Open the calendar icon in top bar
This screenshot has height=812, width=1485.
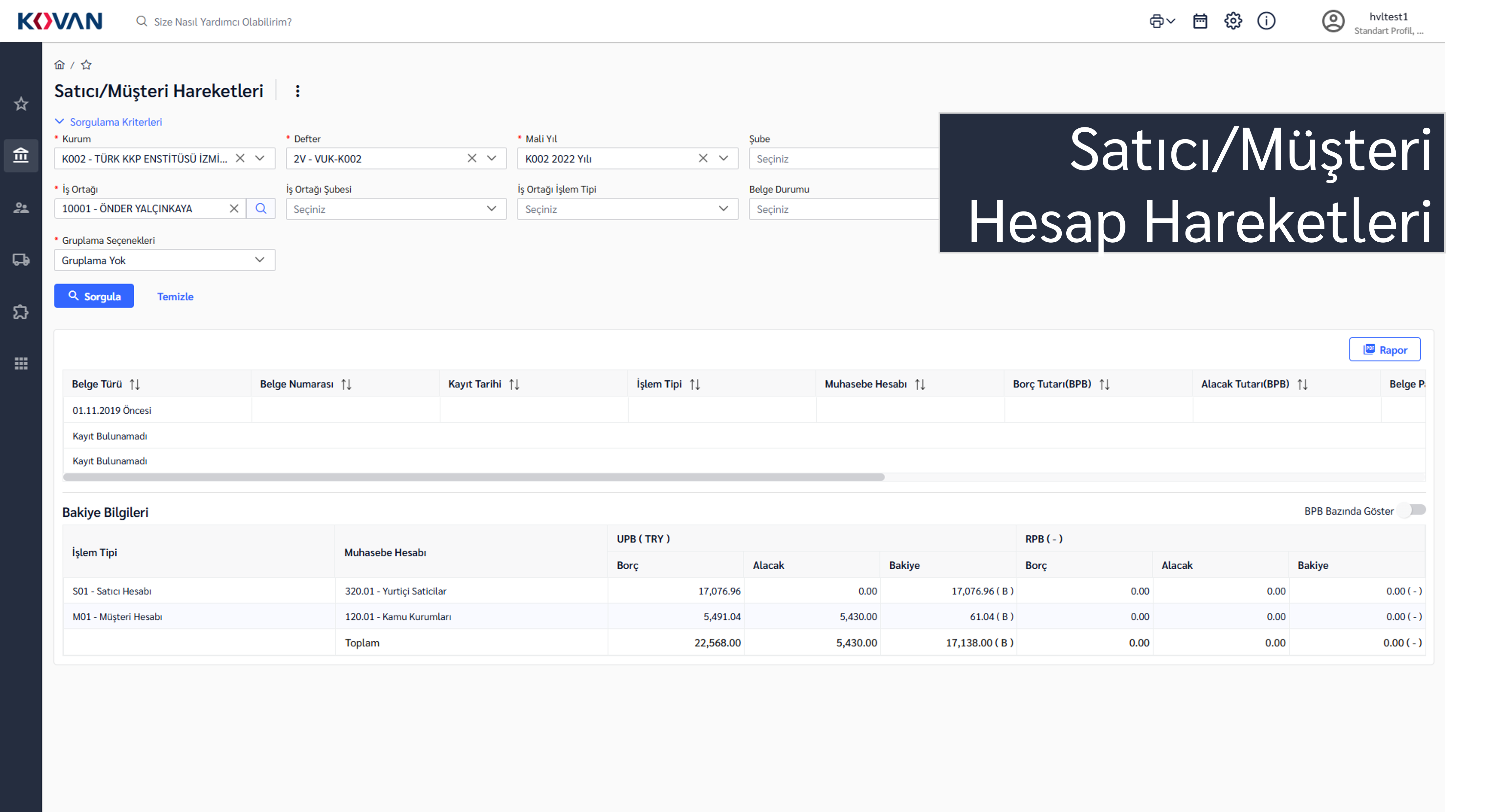[1200, 21]
